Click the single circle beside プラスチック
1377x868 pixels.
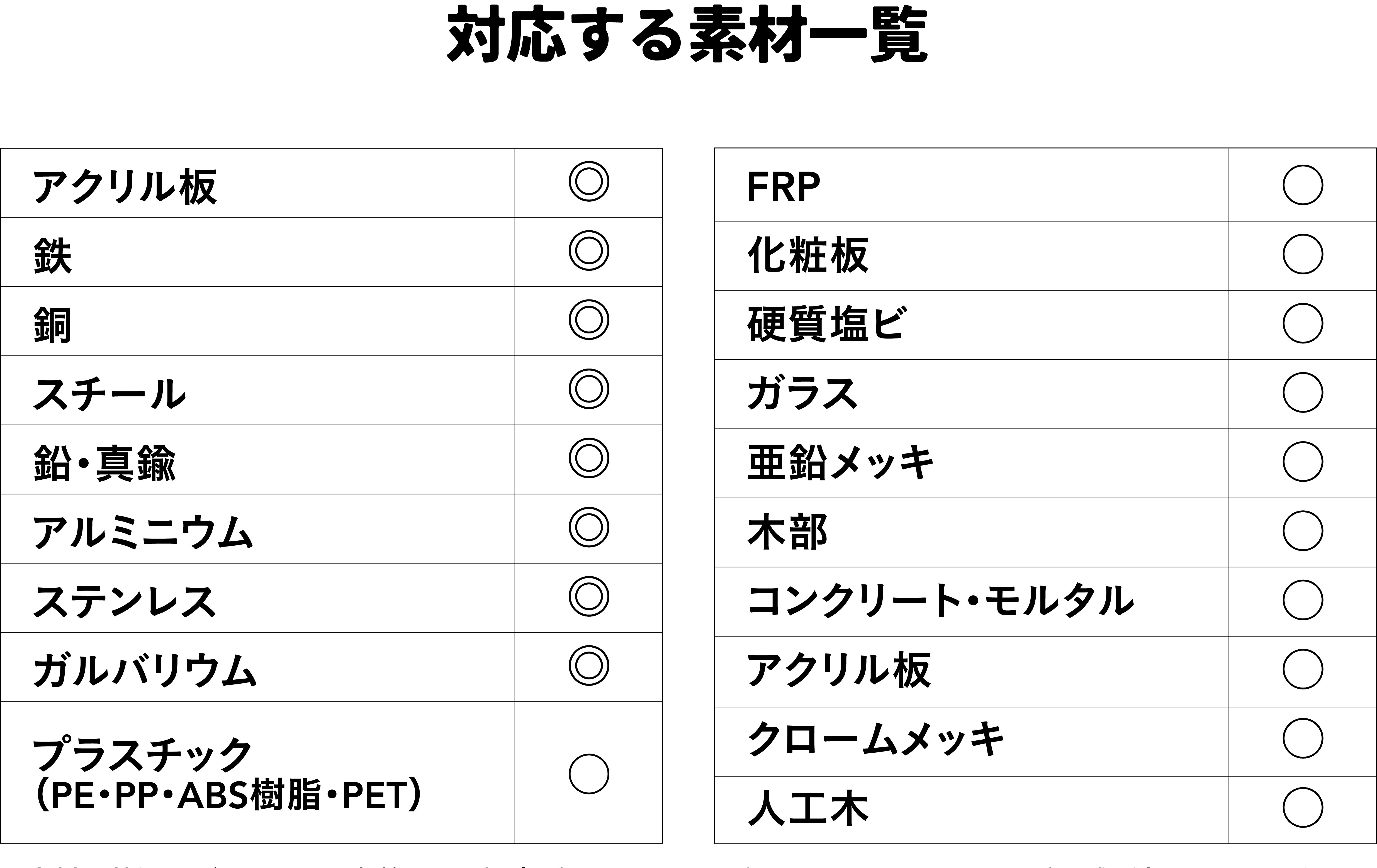pos(588,774)
